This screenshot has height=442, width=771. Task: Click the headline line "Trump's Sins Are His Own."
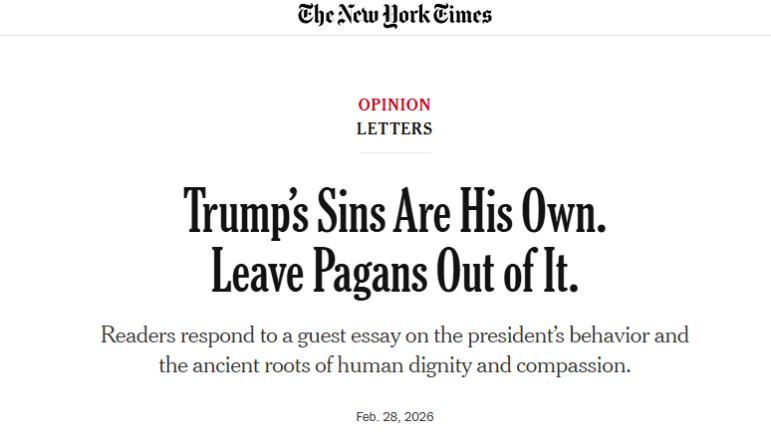tap(395, 210)
